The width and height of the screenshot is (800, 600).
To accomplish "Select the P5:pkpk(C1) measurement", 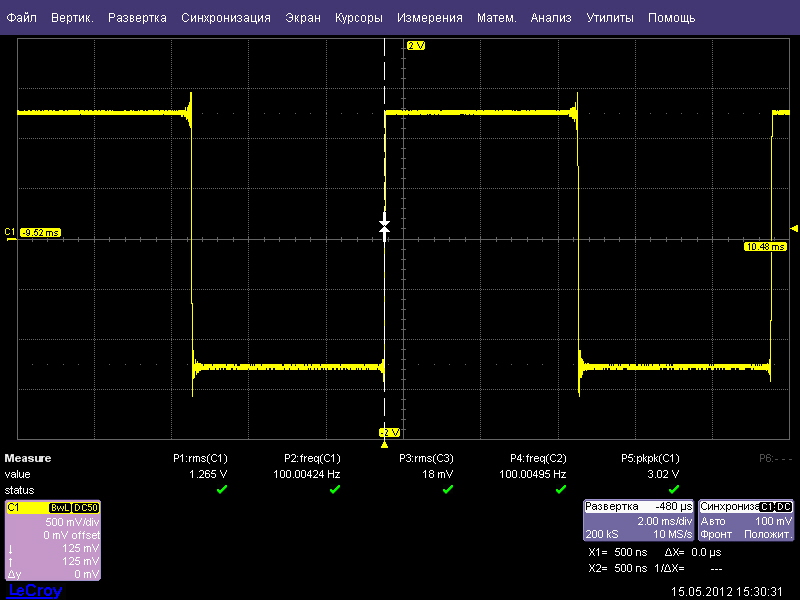I will (x=651, y=458).
